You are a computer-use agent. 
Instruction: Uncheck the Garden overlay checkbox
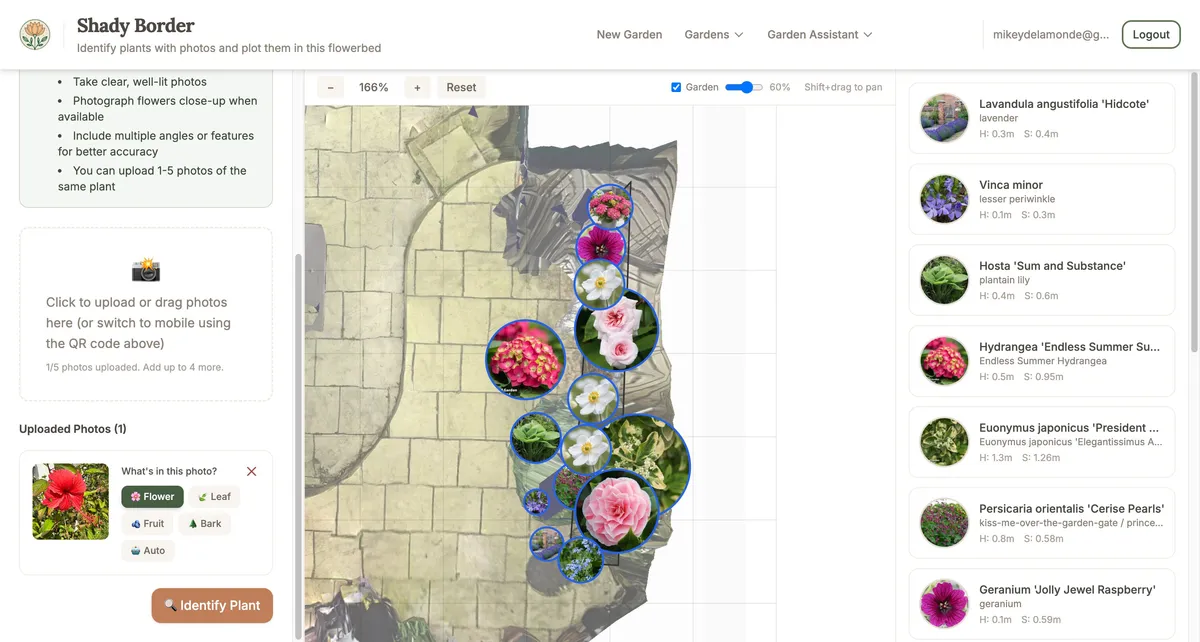click(675, 86)
